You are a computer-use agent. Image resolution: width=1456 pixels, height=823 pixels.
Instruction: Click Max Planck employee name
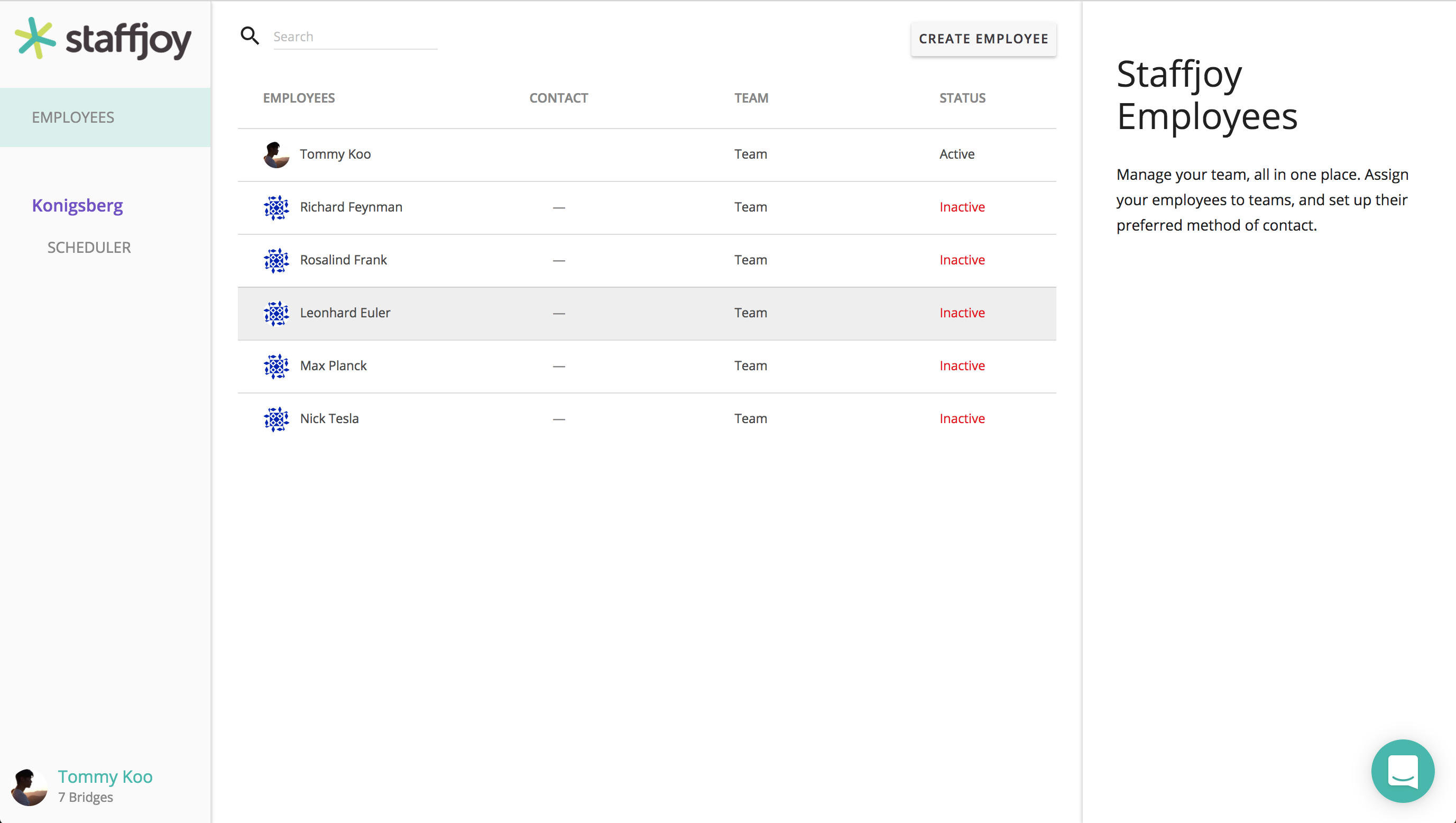pyautogui.click(x=333, y=366)
